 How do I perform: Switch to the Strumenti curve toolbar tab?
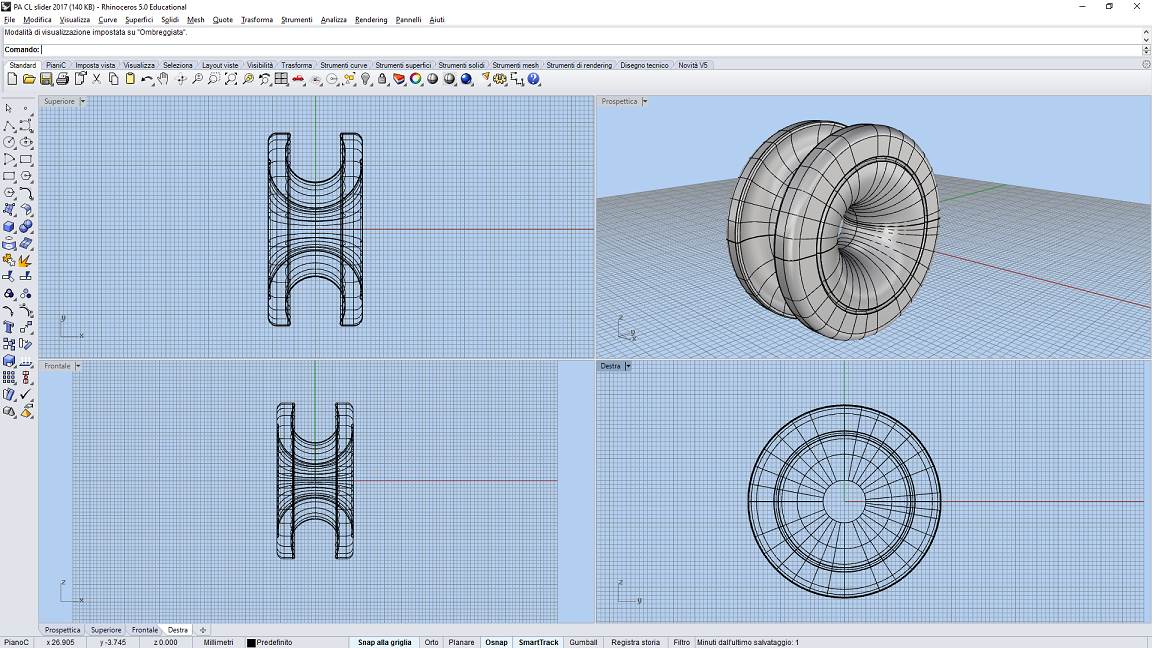click(x=345, y=65)
